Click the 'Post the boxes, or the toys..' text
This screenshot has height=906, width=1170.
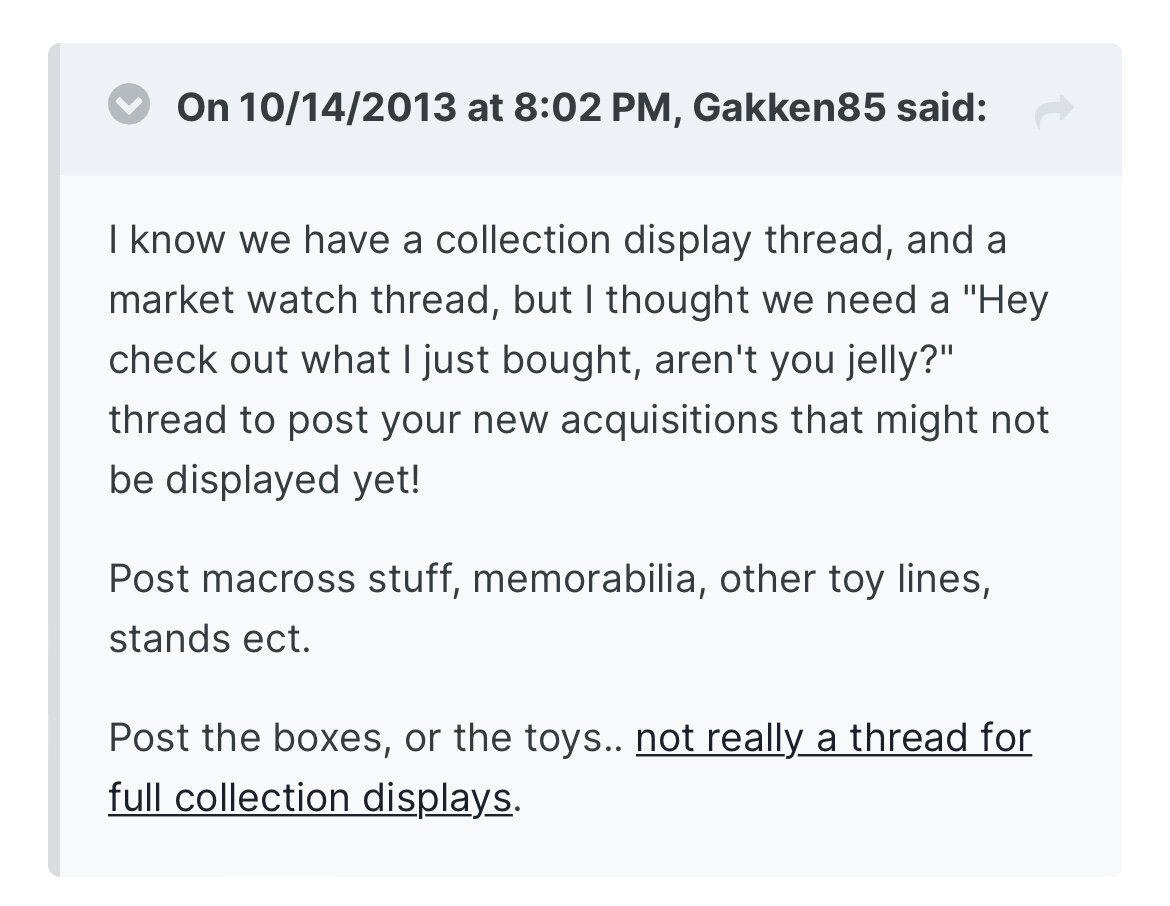(366, 738)
